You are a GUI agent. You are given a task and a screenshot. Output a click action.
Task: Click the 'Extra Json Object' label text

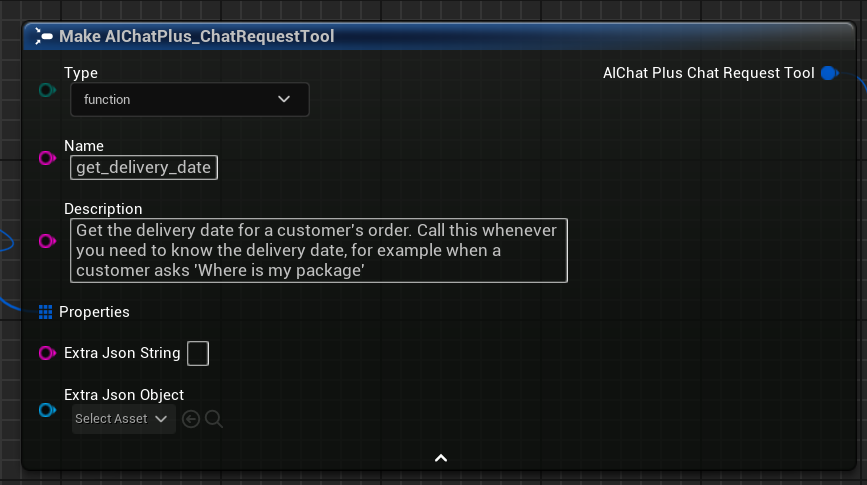tap(124, 395)
